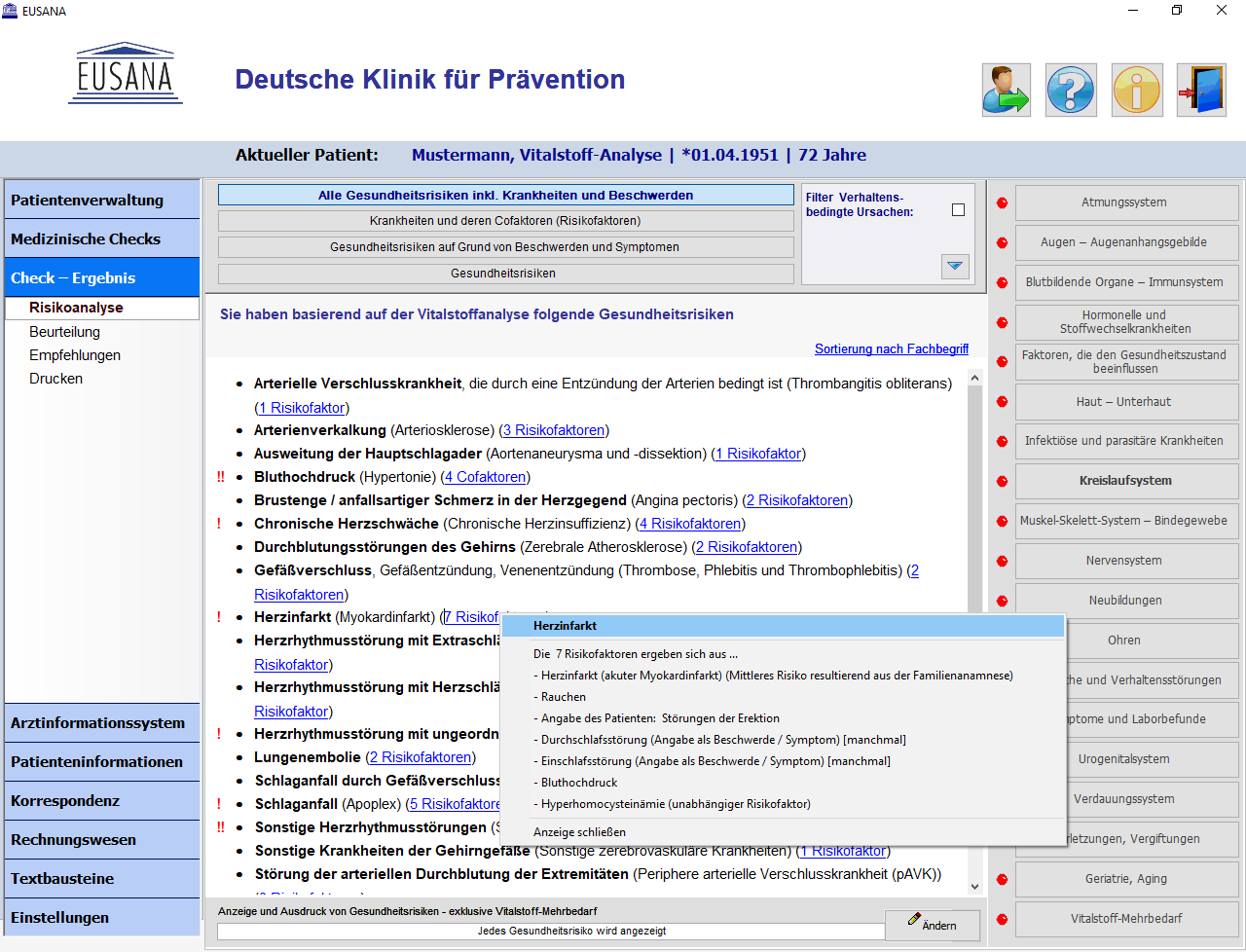Click the switch patient icon with green arrow

(x=1006, y=91)
